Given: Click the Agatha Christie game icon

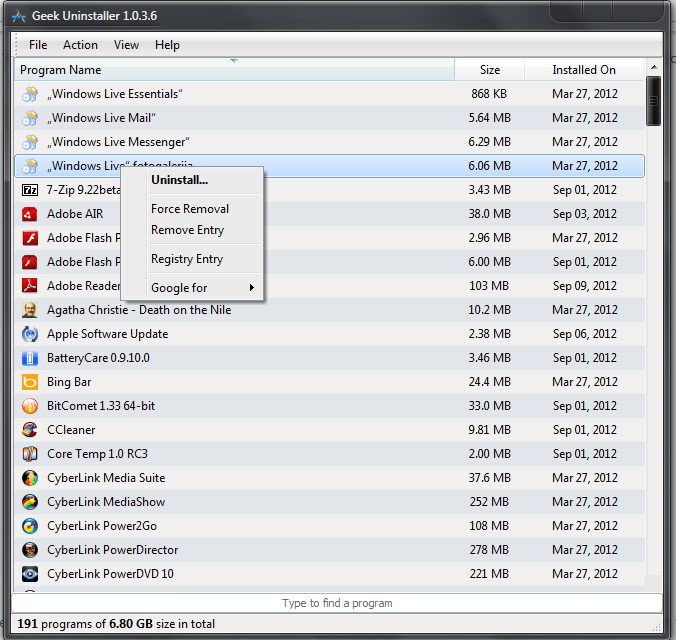Looking at the screenshot, I should [30, 310].
